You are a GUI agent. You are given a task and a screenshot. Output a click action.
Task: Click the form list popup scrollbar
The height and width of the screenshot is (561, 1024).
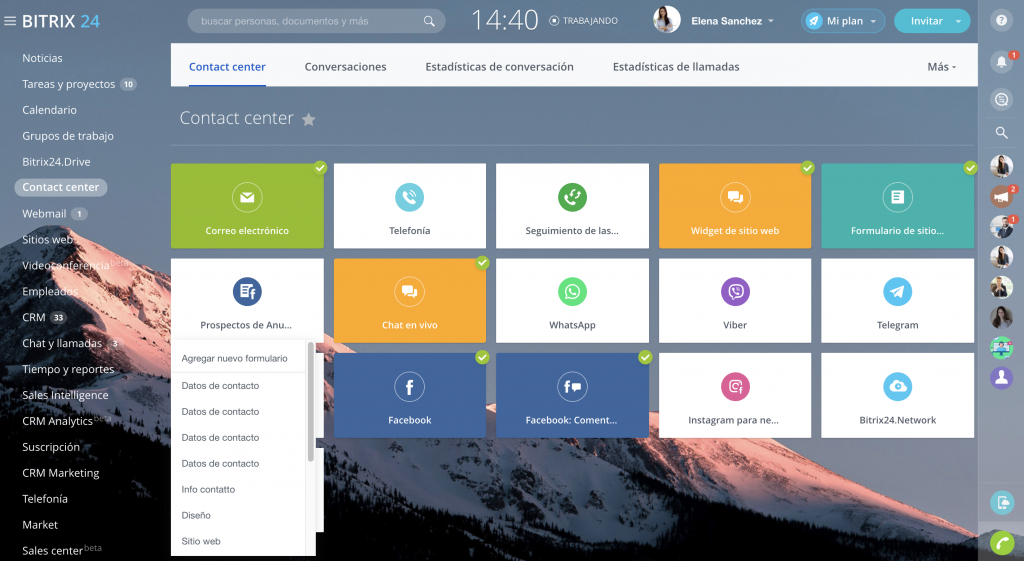pyautogui.click(x=311, y=400)
